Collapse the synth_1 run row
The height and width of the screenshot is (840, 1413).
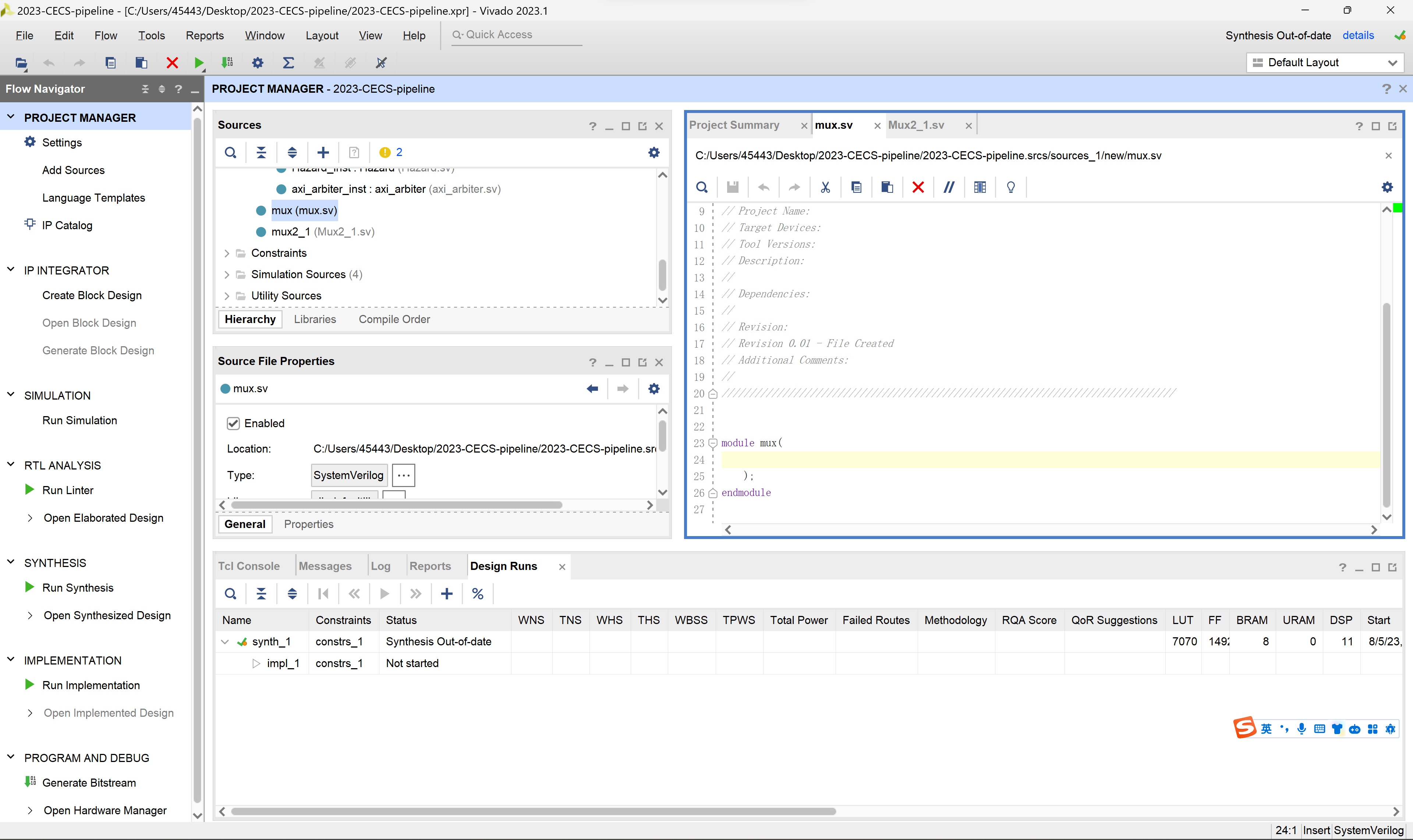tap(225, 642)
